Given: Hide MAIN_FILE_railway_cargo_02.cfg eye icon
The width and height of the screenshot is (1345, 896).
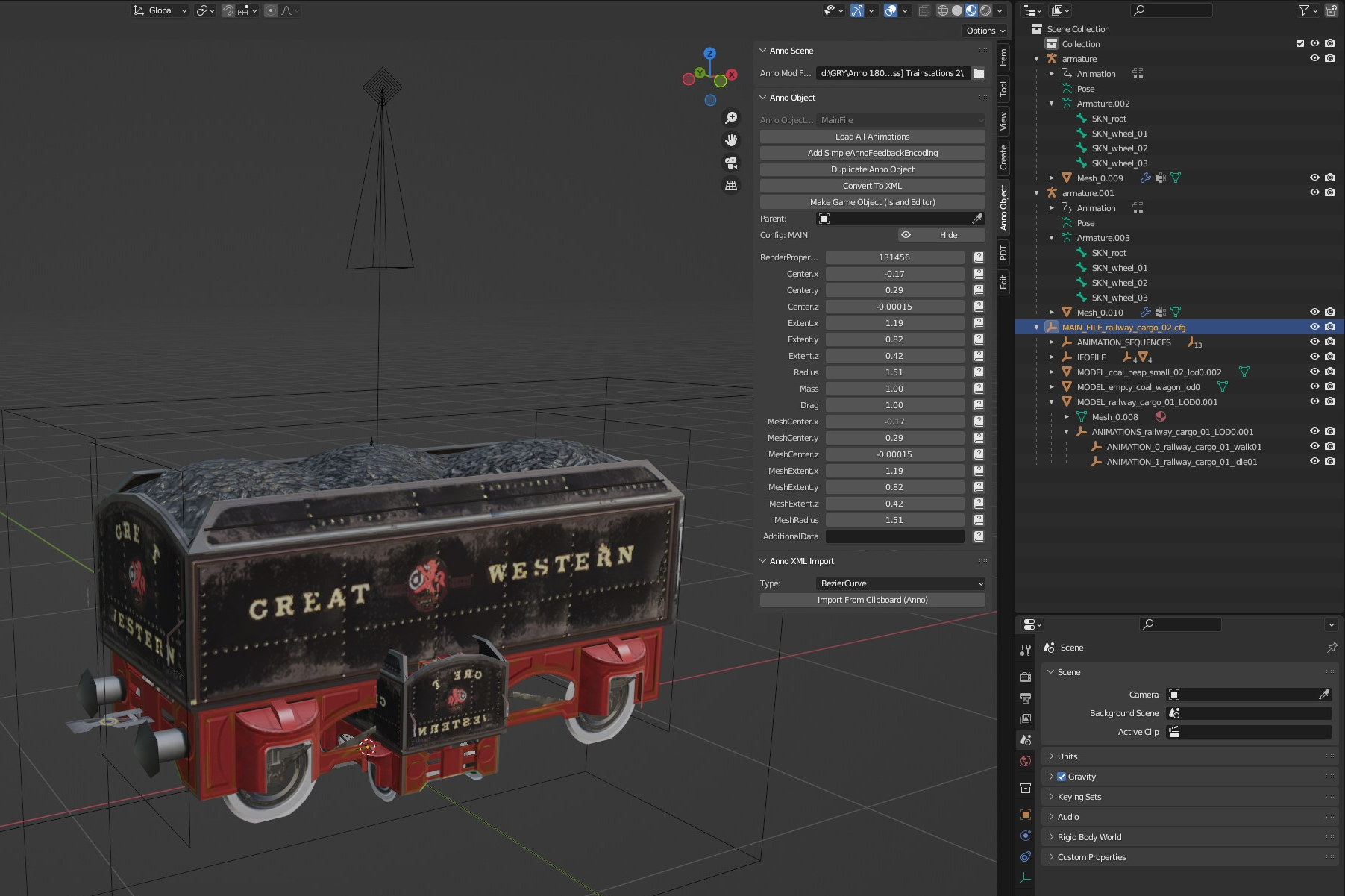Looking at the screenshot, I should tap(1314, 327).
